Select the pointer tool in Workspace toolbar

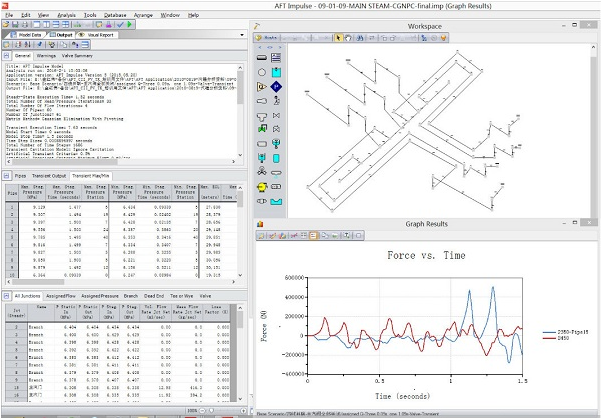click(340, 38)
